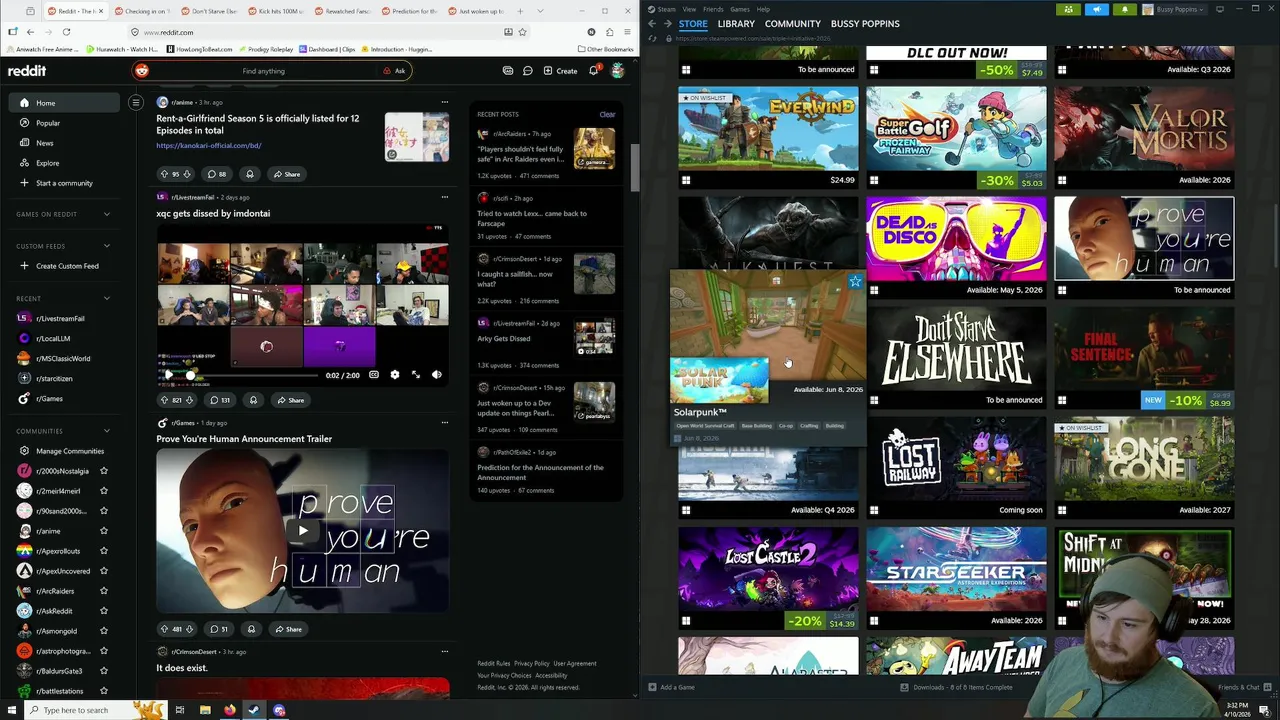The width and height of the screenshot is (1280, 720).
Task: Mute the xqc video volume
Action: pyautogui.click(x=436, y=375)
